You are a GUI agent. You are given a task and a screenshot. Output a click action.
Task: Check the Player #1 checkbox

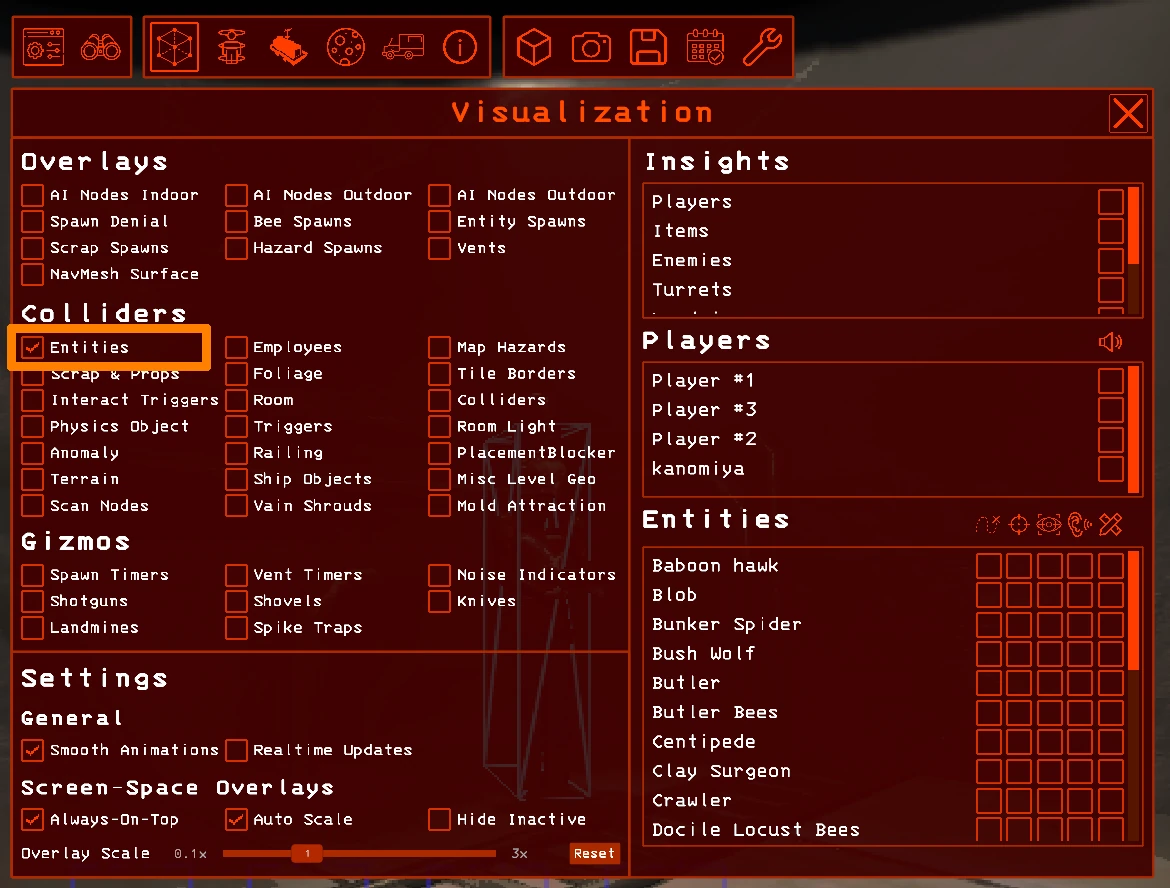click(1110, 381)
